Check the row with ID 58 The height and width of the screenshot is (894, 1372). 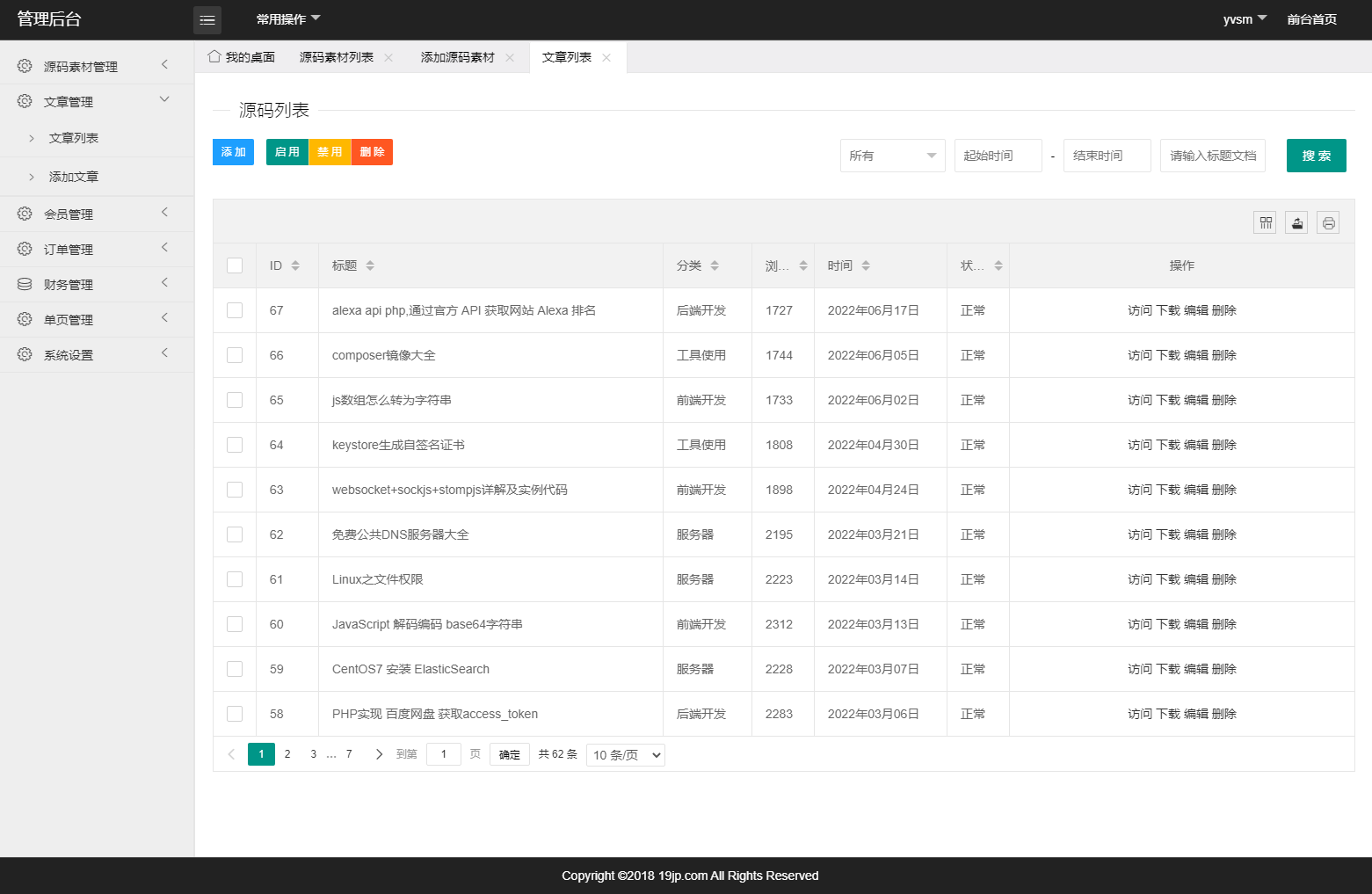click(x=235, y=714)
